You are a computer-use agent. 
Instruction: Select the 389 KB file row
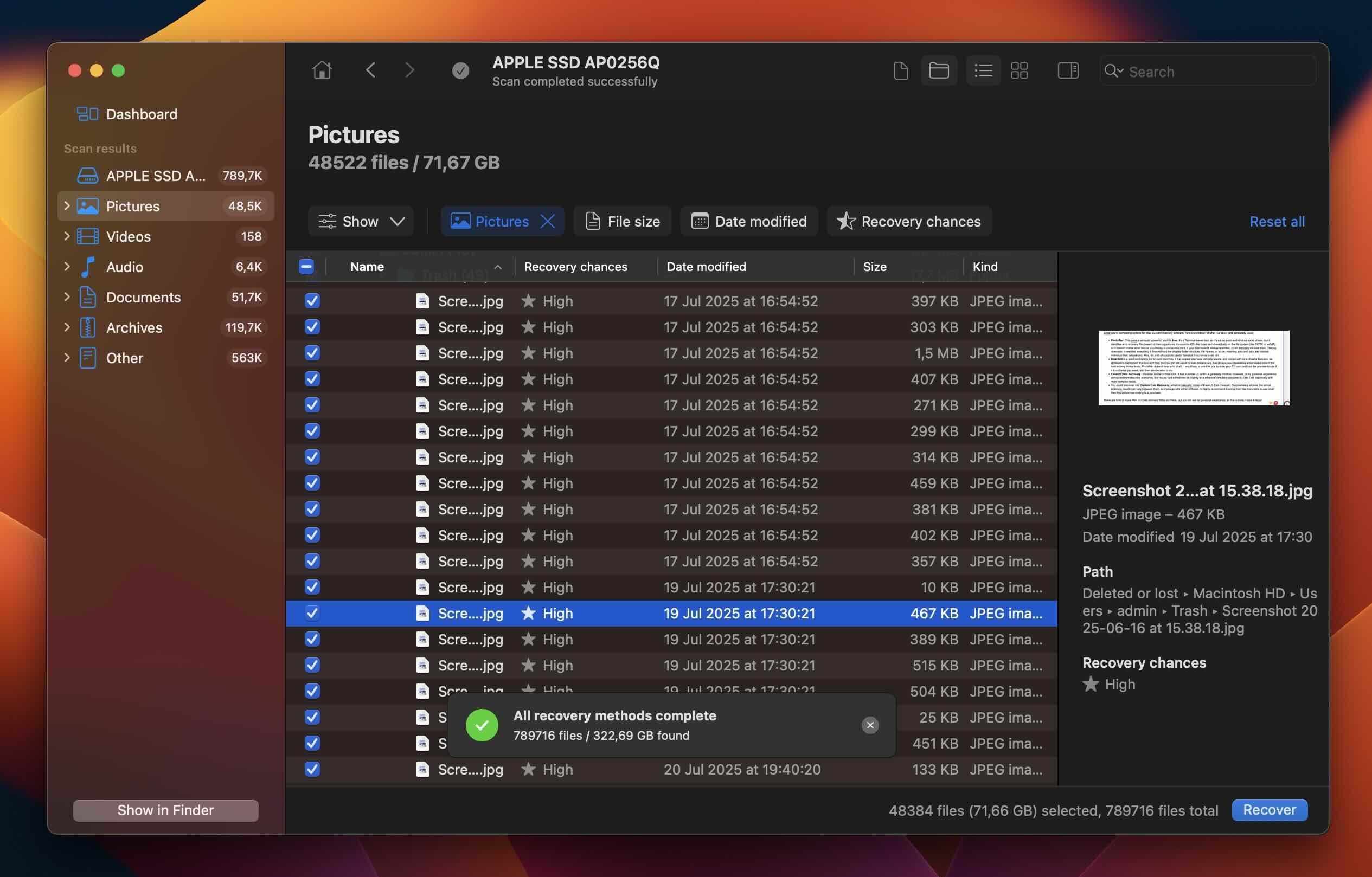pos(671,640)
